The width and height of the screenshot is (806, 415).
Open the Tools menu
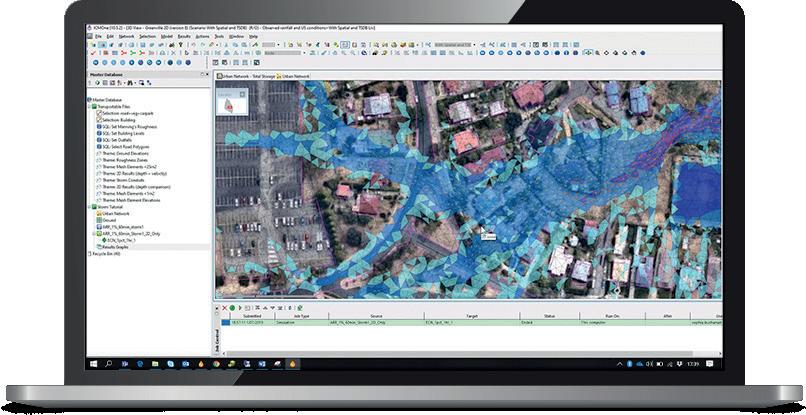coord(219,37)
